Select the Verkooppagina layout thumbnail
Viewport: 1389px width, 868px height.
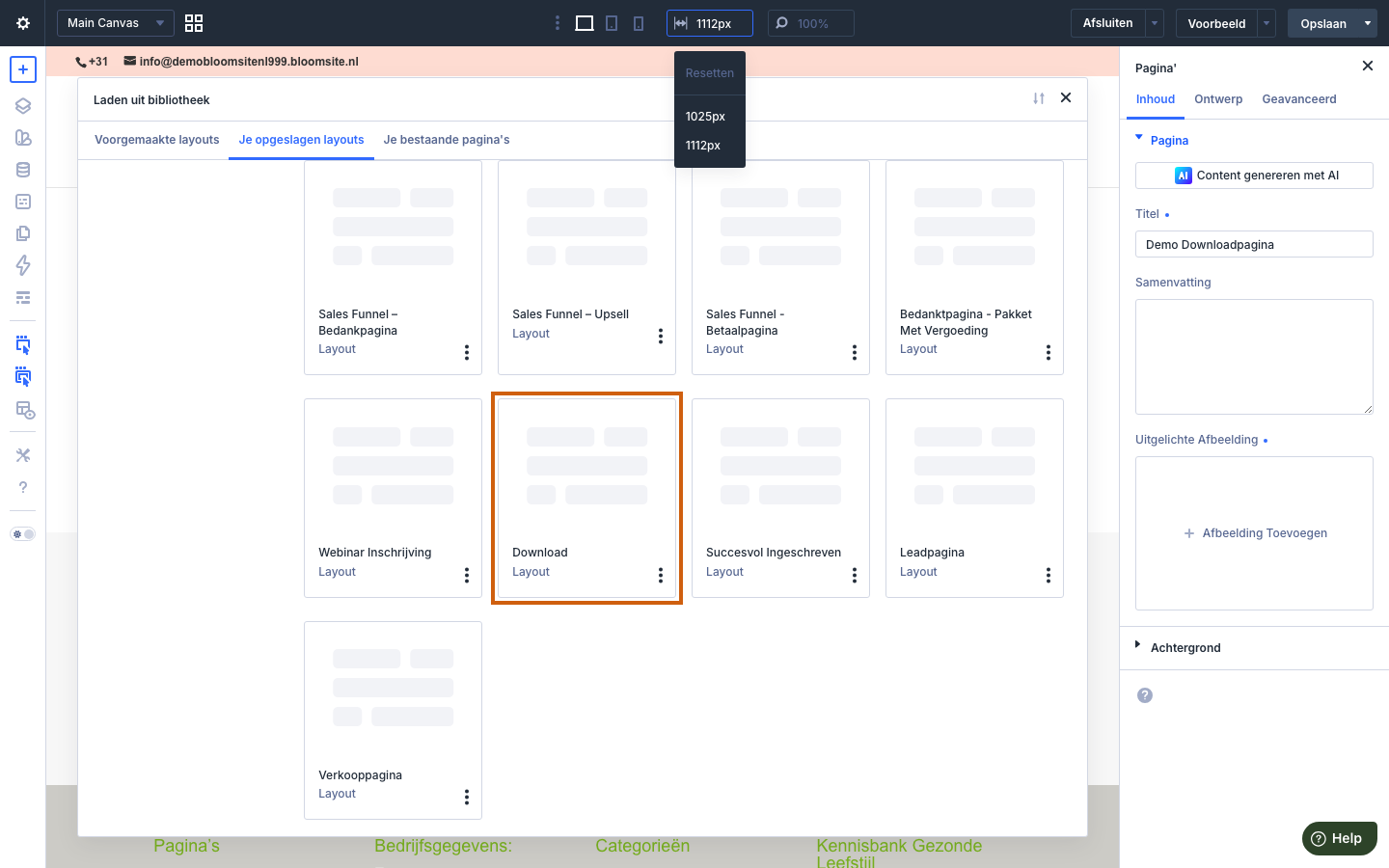coord(393,690)
